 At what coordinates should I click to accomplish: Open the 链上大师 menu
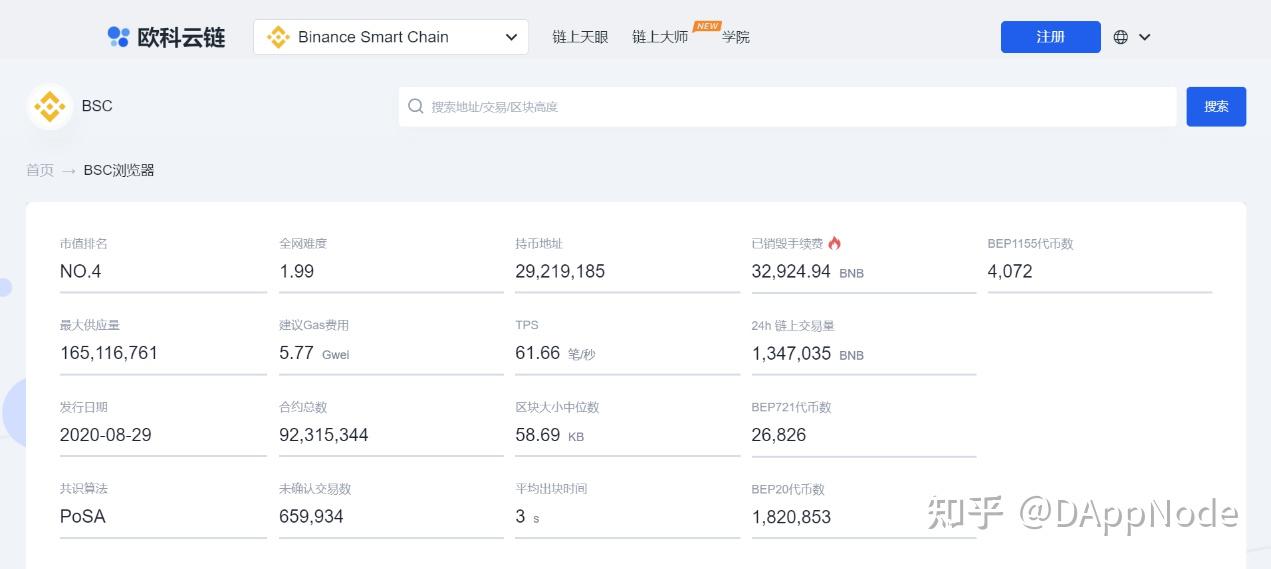pyautogui.click(x=660, y=37)
